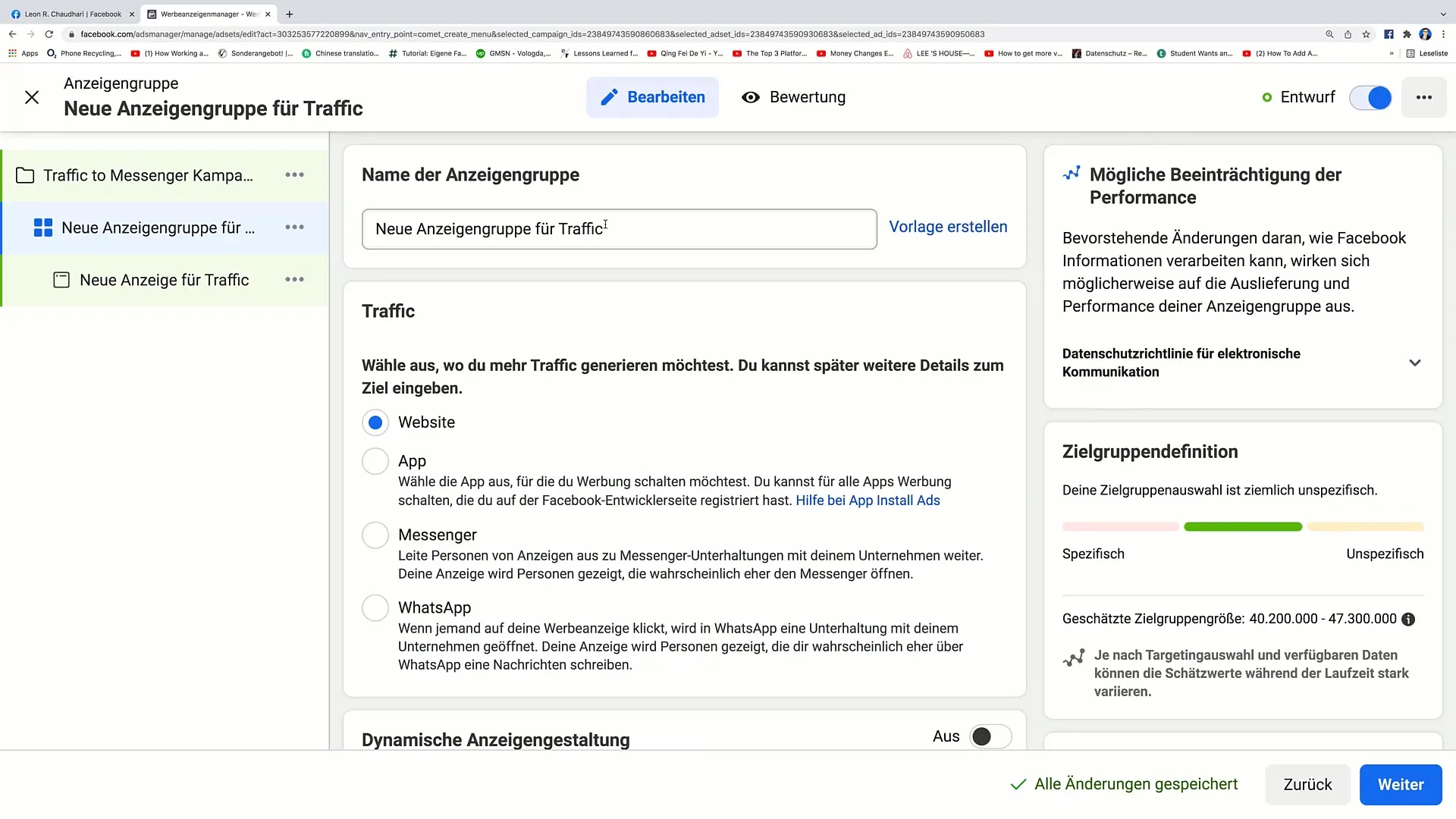
Task: Click the three-dot overflow icon next to Neue Anzeige
Action: (296, 280)
